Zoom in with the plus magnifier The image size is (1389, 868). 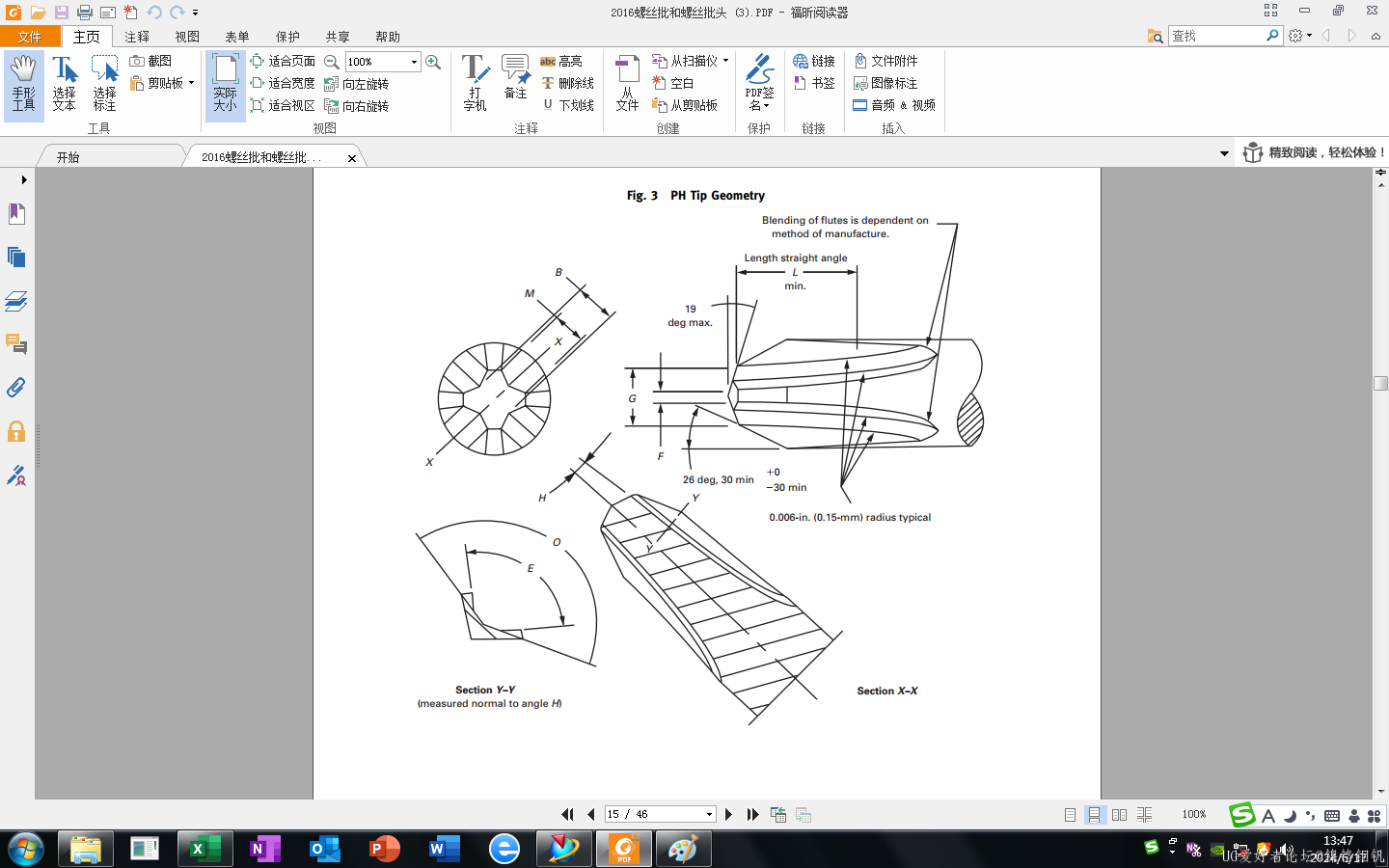434,62
